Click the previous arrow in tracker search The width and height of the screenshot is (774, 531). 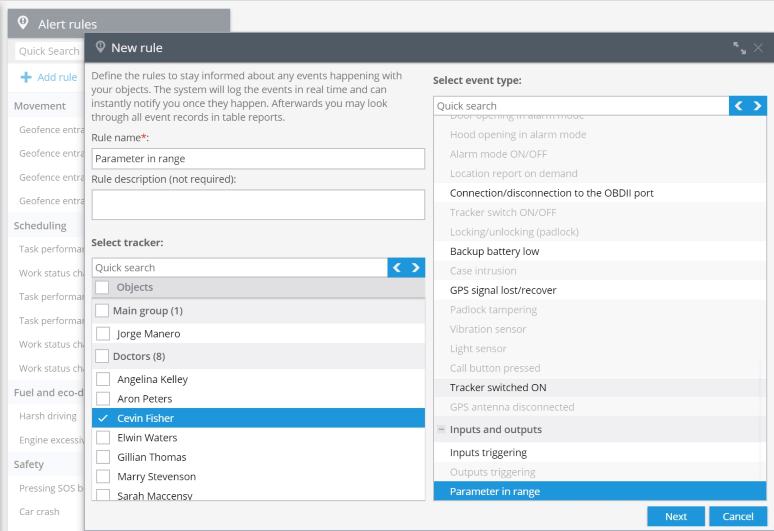click(397, 267)
